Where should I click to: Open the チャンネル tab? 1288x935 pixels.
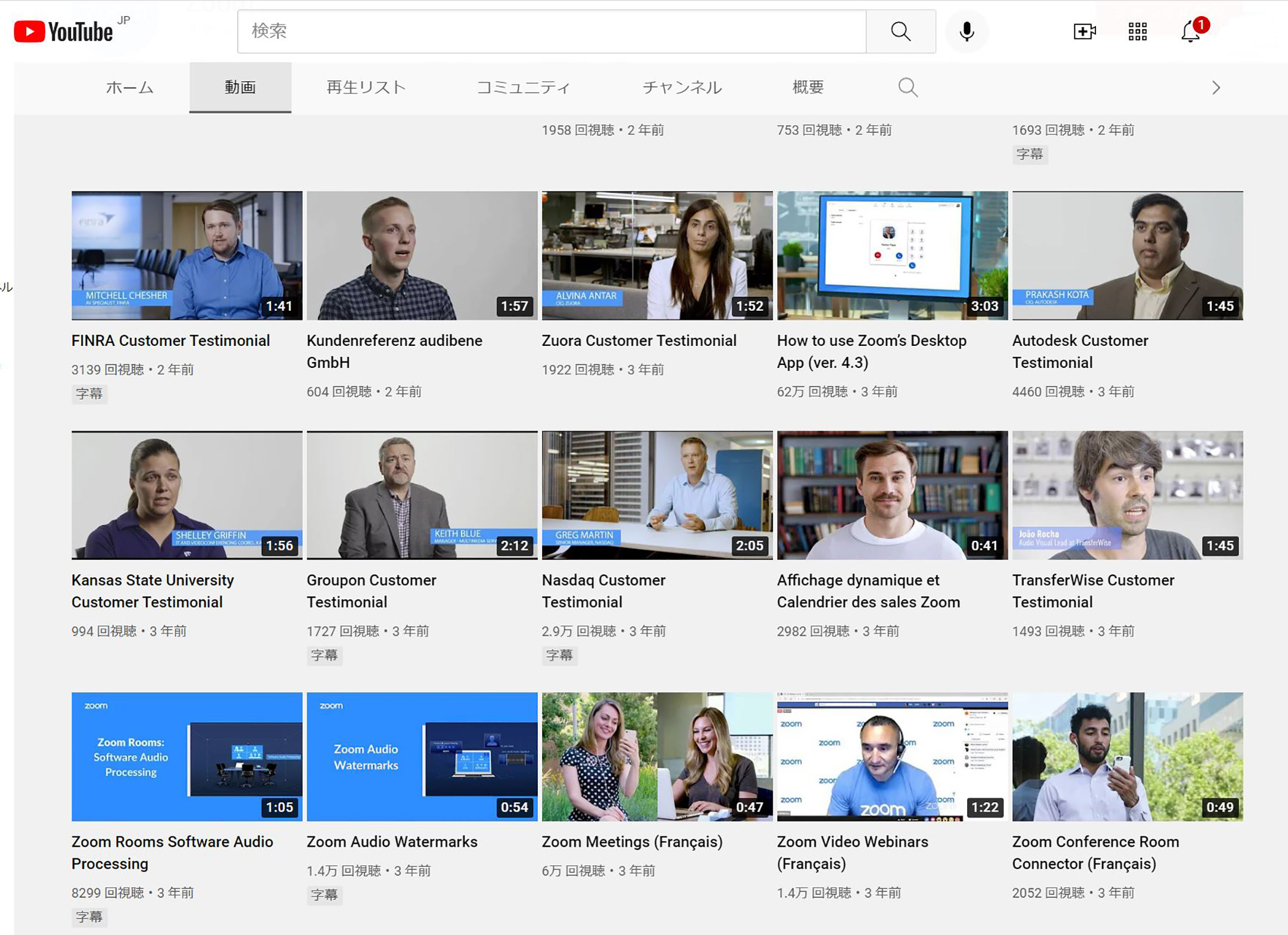pos(682,88)
